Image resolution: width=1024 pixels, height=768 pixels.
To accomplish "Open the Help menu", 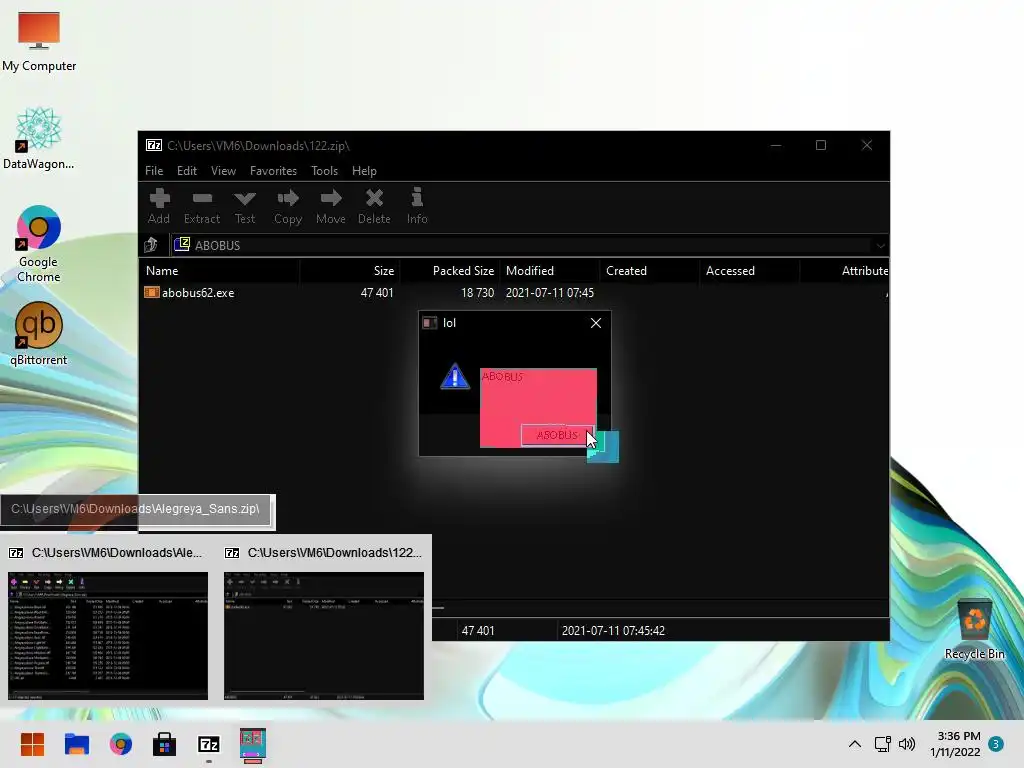I will pos(364,170).
